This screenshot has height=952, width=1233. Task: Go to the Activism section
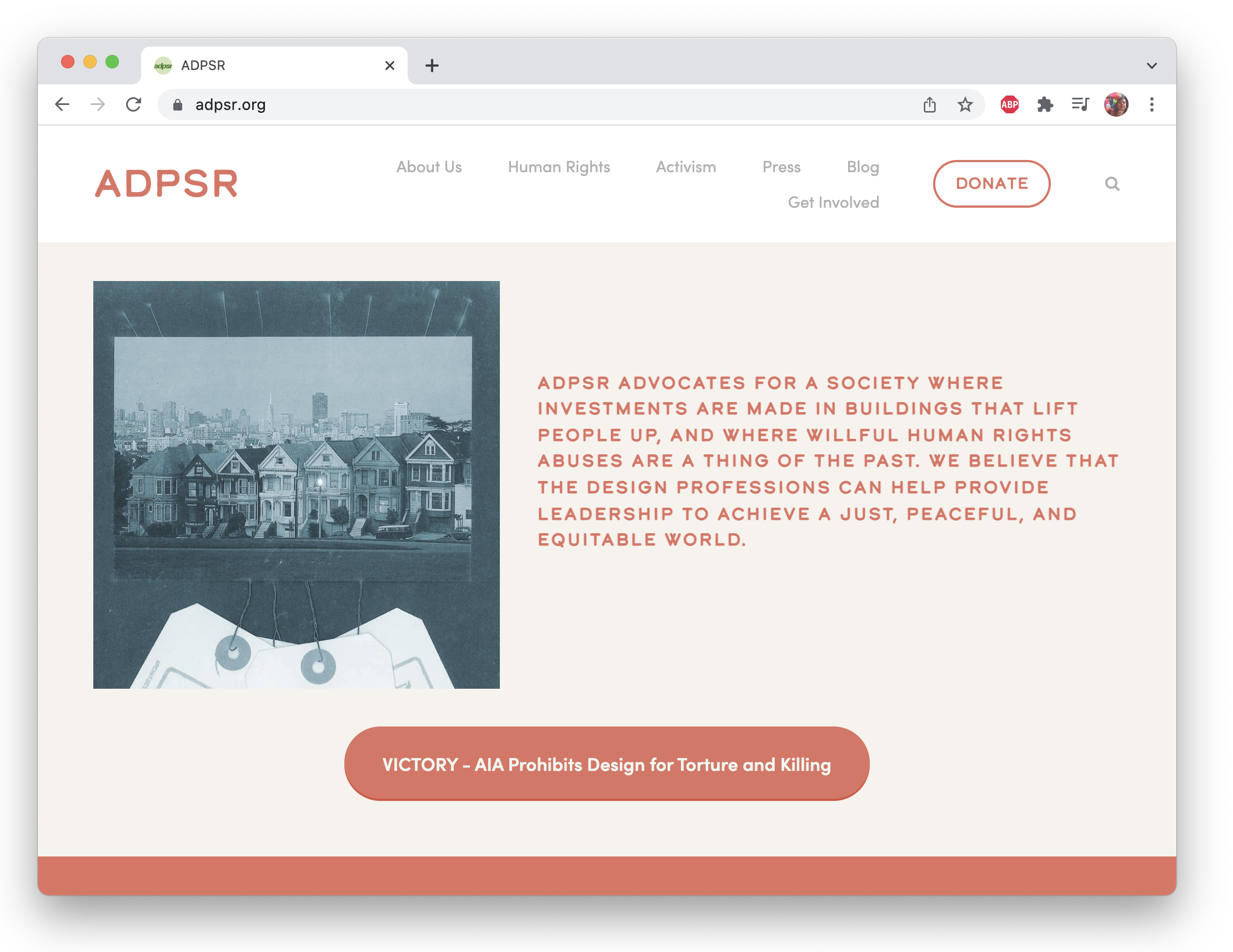tap(685, 167)
